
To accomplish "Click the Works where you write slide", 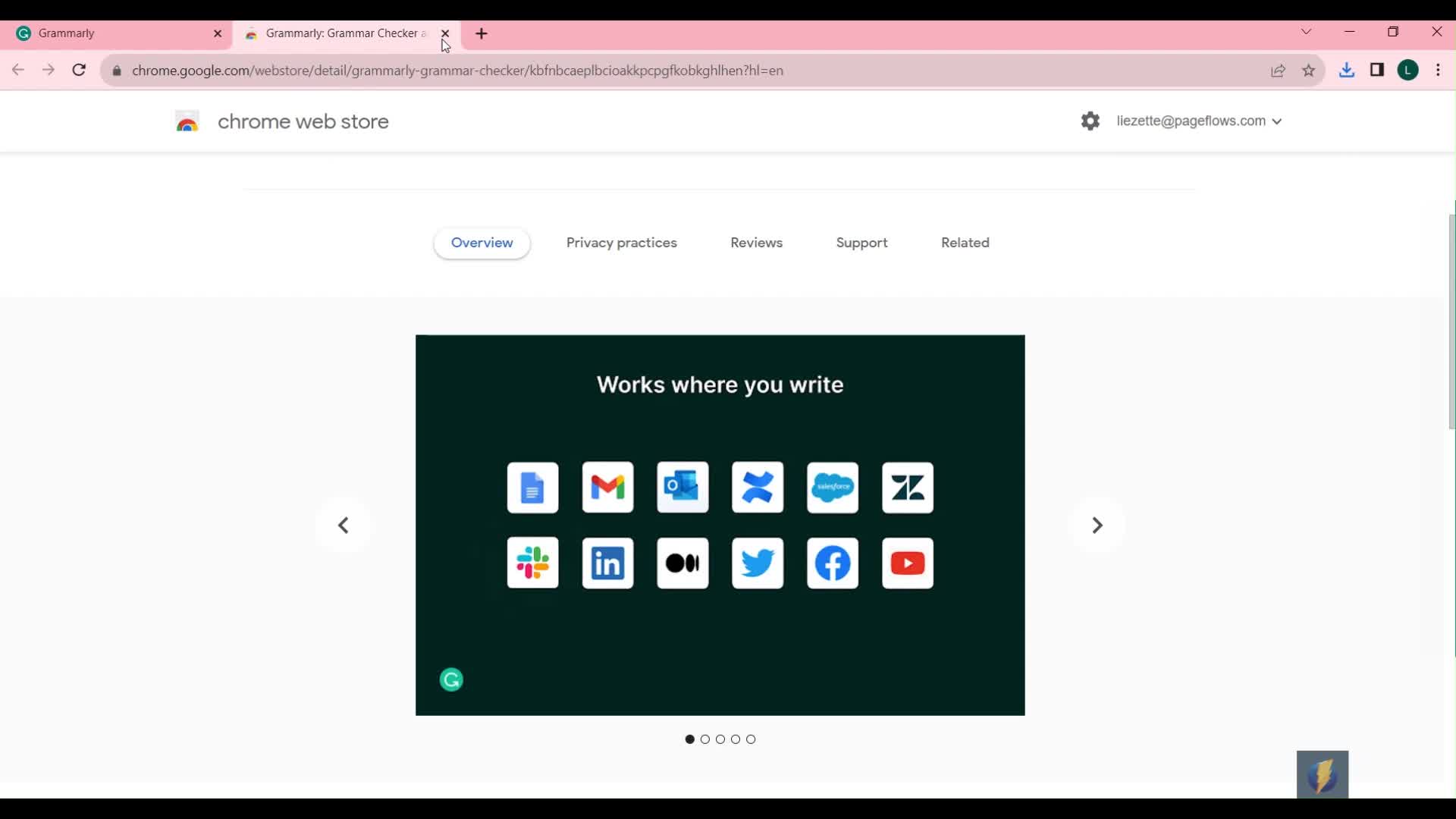I will pyautogui.click(x=720, y=525).
